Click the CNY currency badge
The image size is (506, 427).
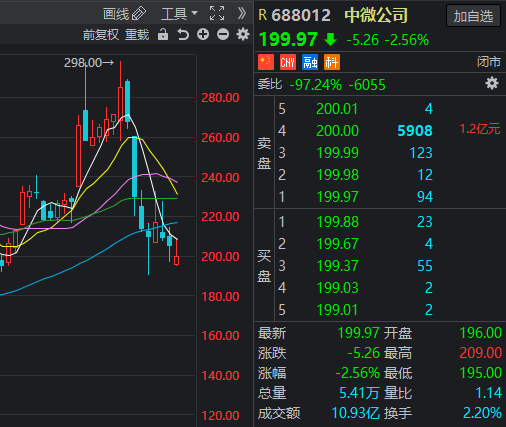pyautogui.click(x=288, y=62)
